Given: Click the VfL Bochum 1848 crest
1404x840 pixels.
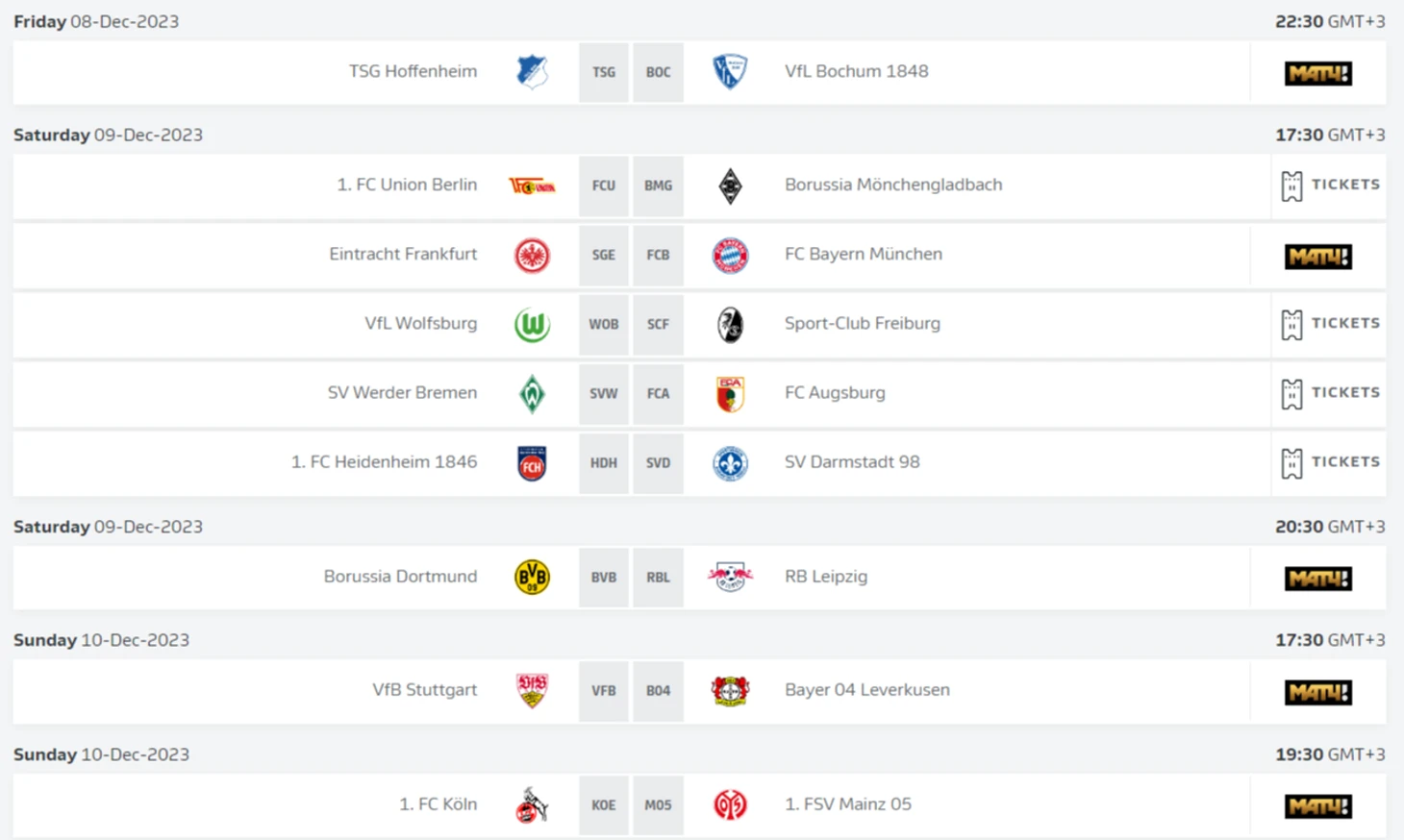Looking at the screenshot, I should point(730,72).
